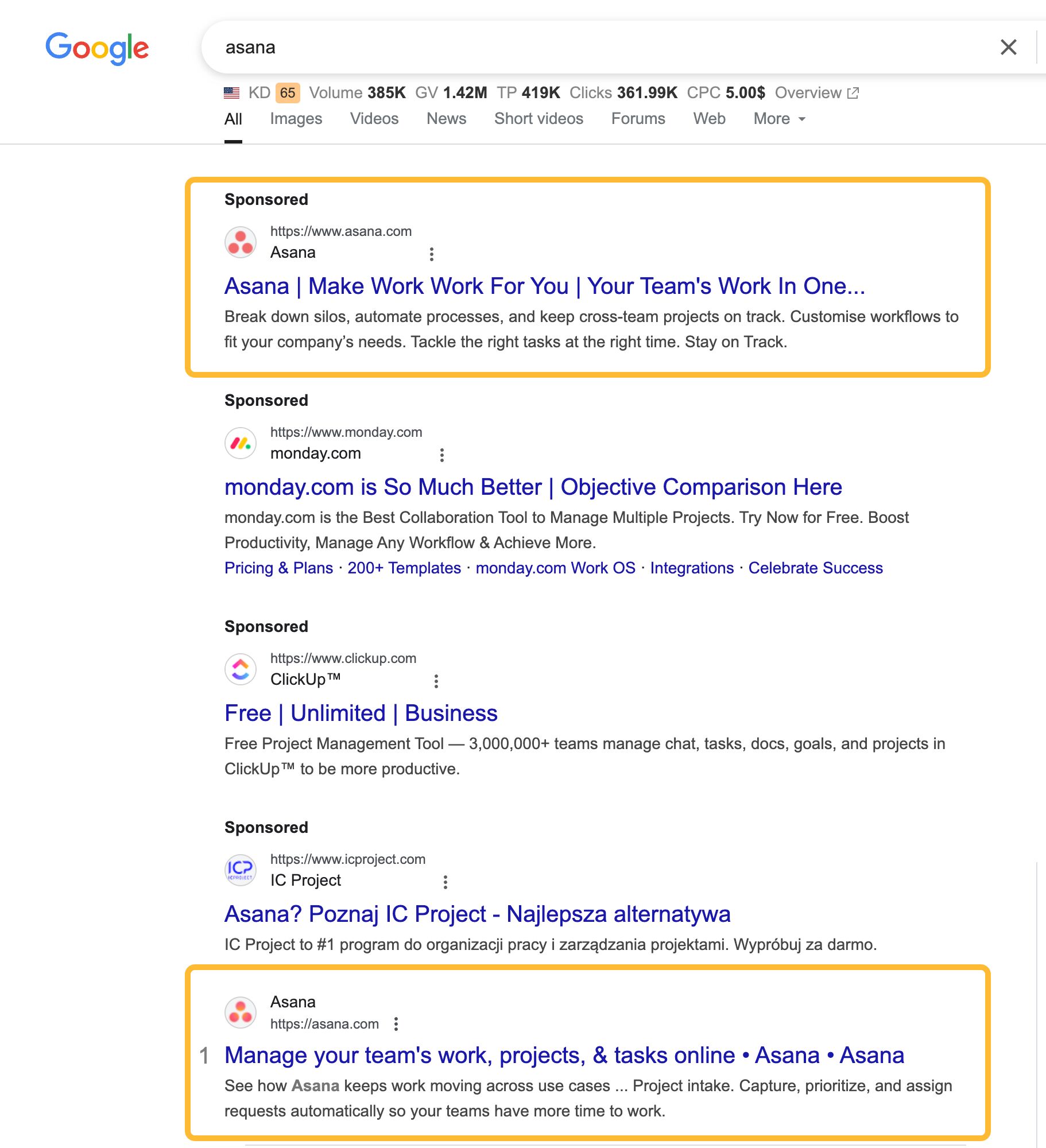The height and width of the screenshot is (1148, 1046).
Task: Open the three-dot menu on the Asana ad
Action: [x=432, y=253]
